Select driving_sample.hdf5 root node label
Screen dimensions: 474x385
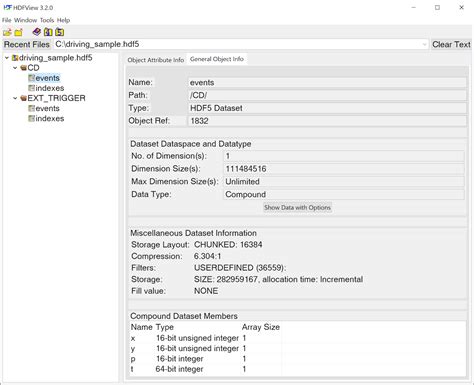(56, 58)
